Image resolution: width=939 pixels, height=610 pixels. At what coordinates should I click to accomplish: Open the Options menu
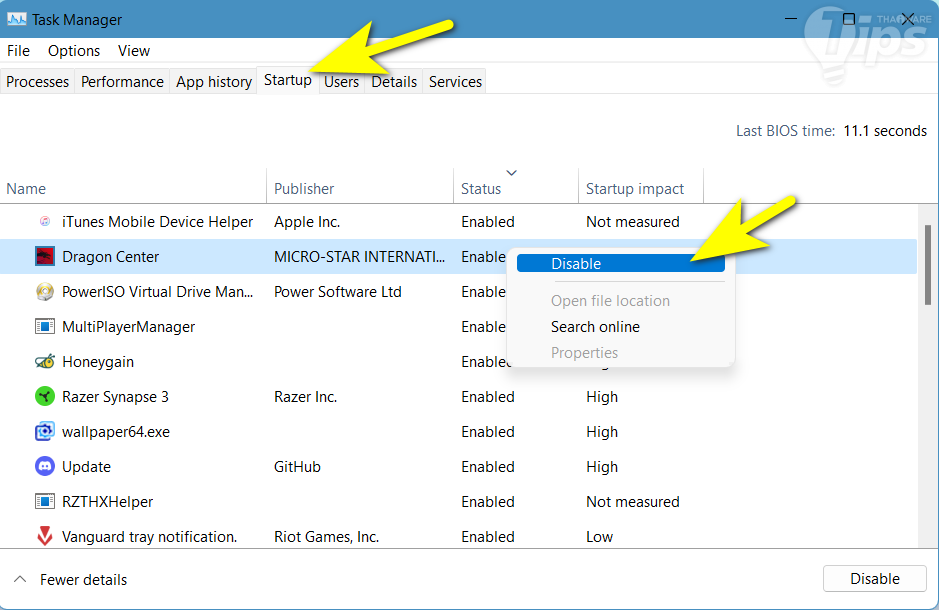pyautogui.click(x=74, y=51)
